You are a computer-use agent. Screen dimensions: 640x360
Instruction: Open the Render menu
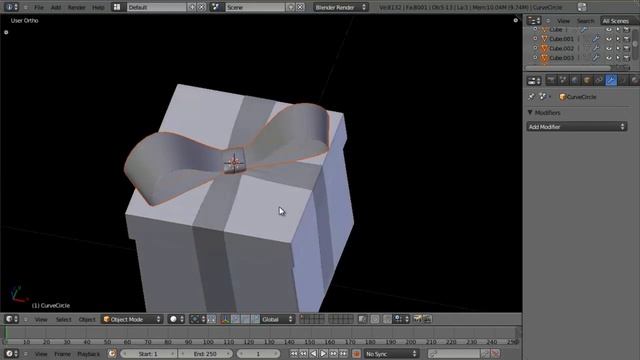click(x=76, y=7)
